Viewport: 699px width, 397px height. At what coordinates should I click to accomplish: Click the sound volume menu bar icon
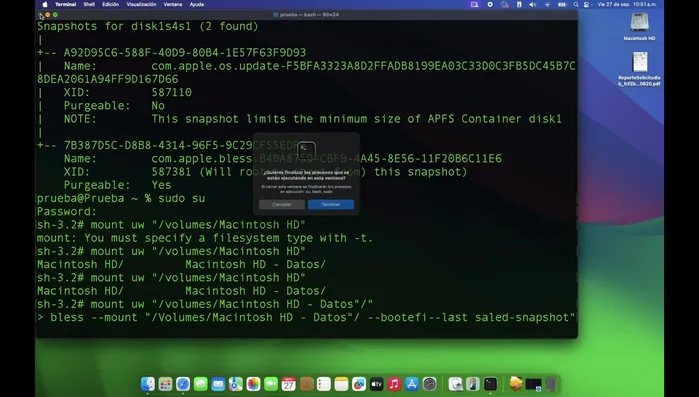(x=532, y=4)
